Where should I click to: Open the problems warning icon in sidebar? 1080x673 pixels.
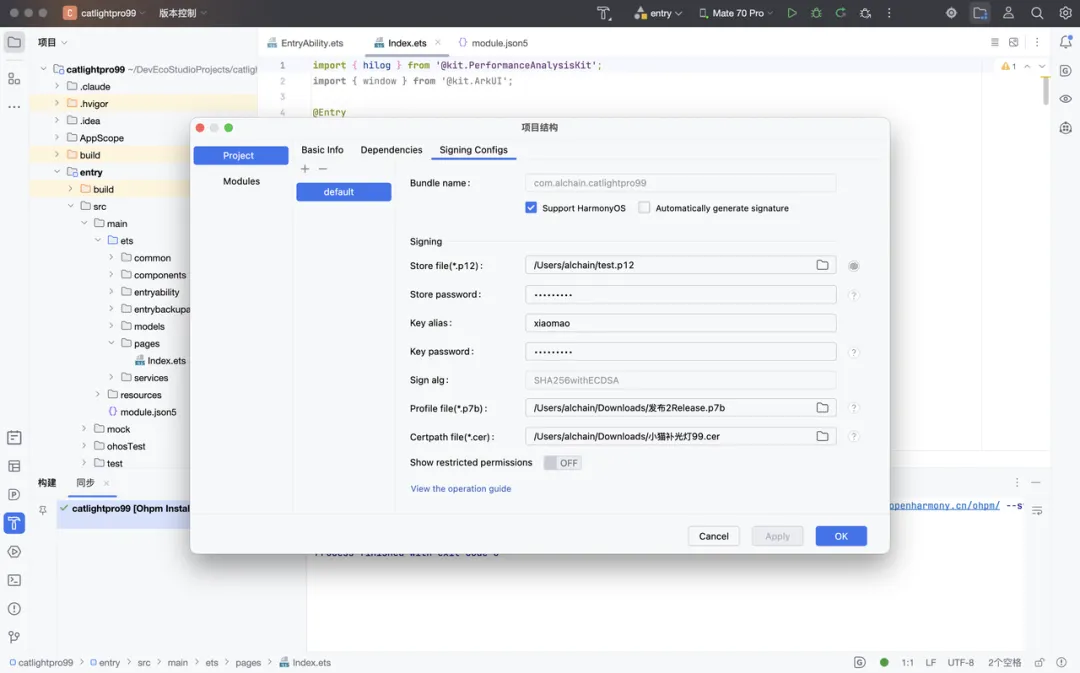14,609
